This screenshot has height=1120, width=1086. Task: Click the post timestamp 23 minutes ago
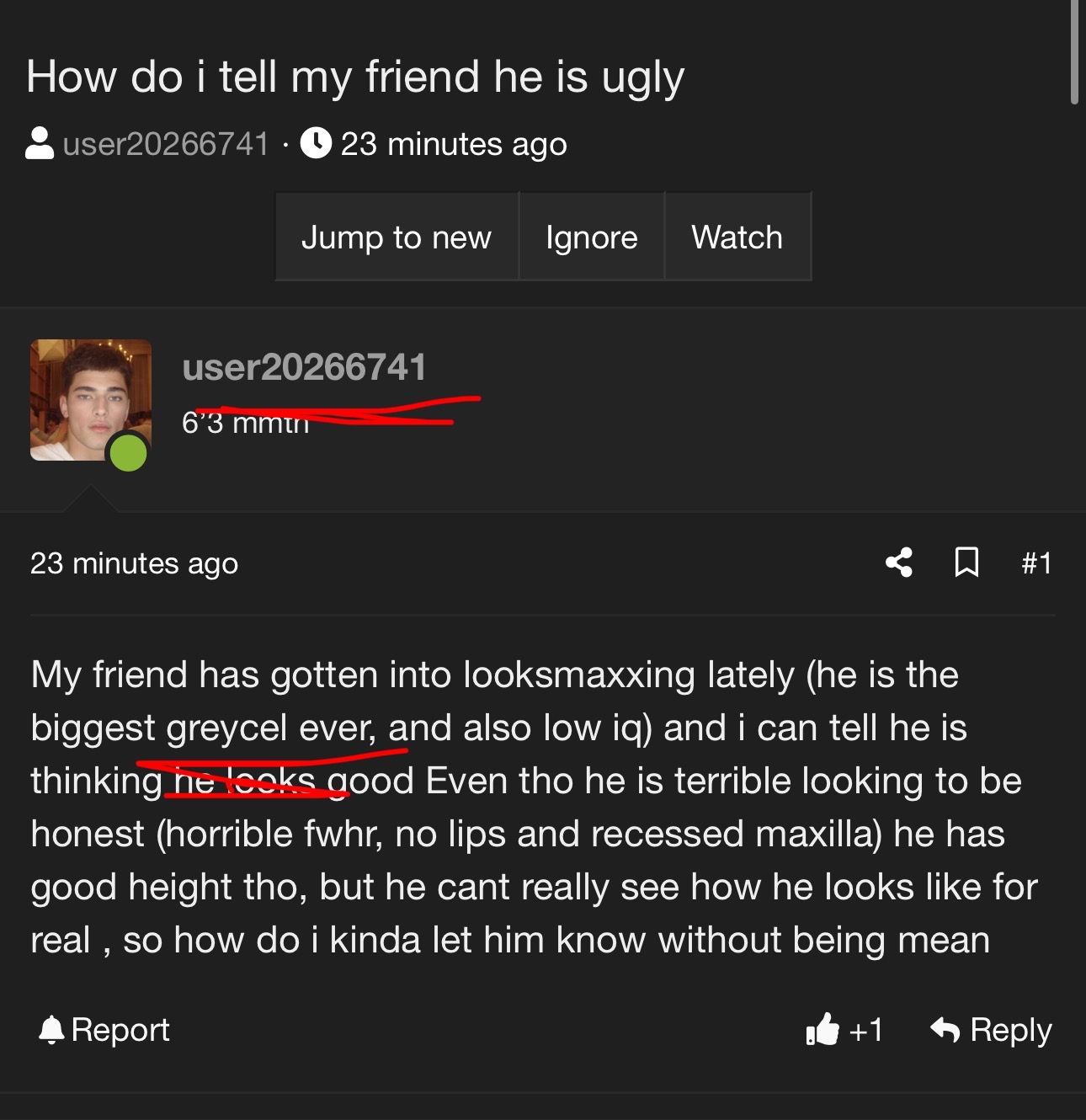click(x=134, y=563)
